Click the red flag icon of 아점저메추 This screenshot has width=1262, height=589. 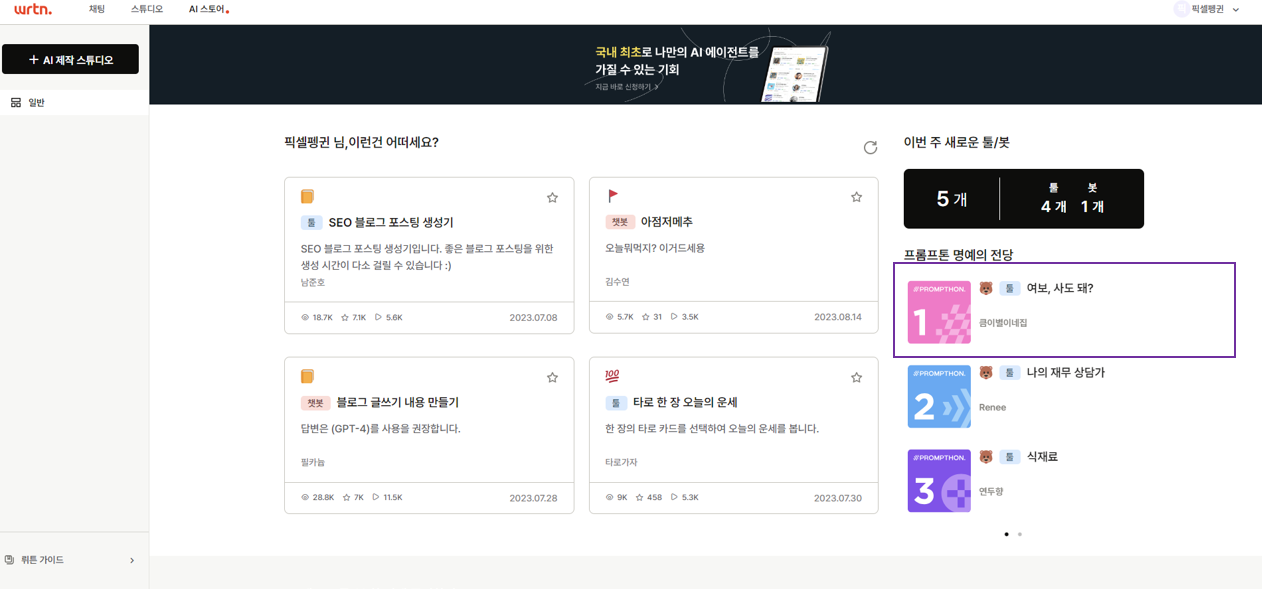click(x=612, y=196)
